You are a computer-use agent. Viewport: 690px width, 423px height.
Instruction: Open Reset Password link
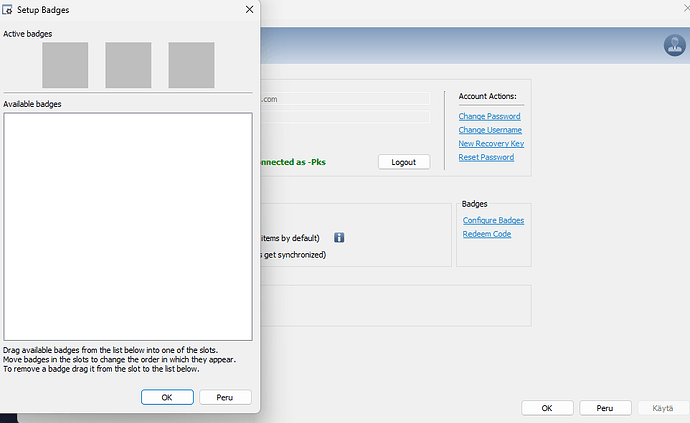(486, 157)
